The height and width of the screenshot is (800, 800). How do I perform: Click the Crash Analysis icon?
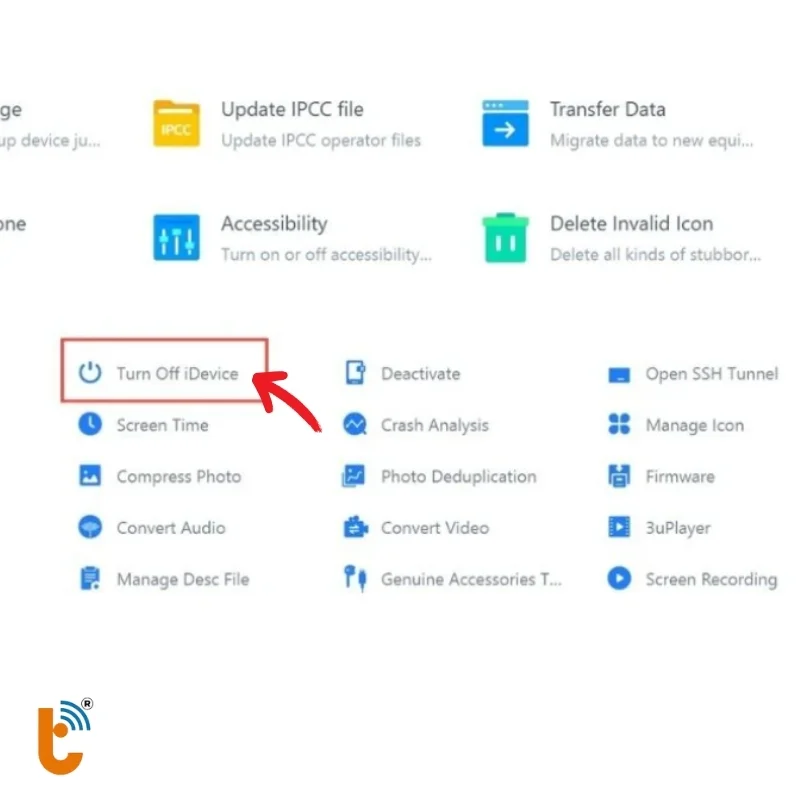(355, 425)
